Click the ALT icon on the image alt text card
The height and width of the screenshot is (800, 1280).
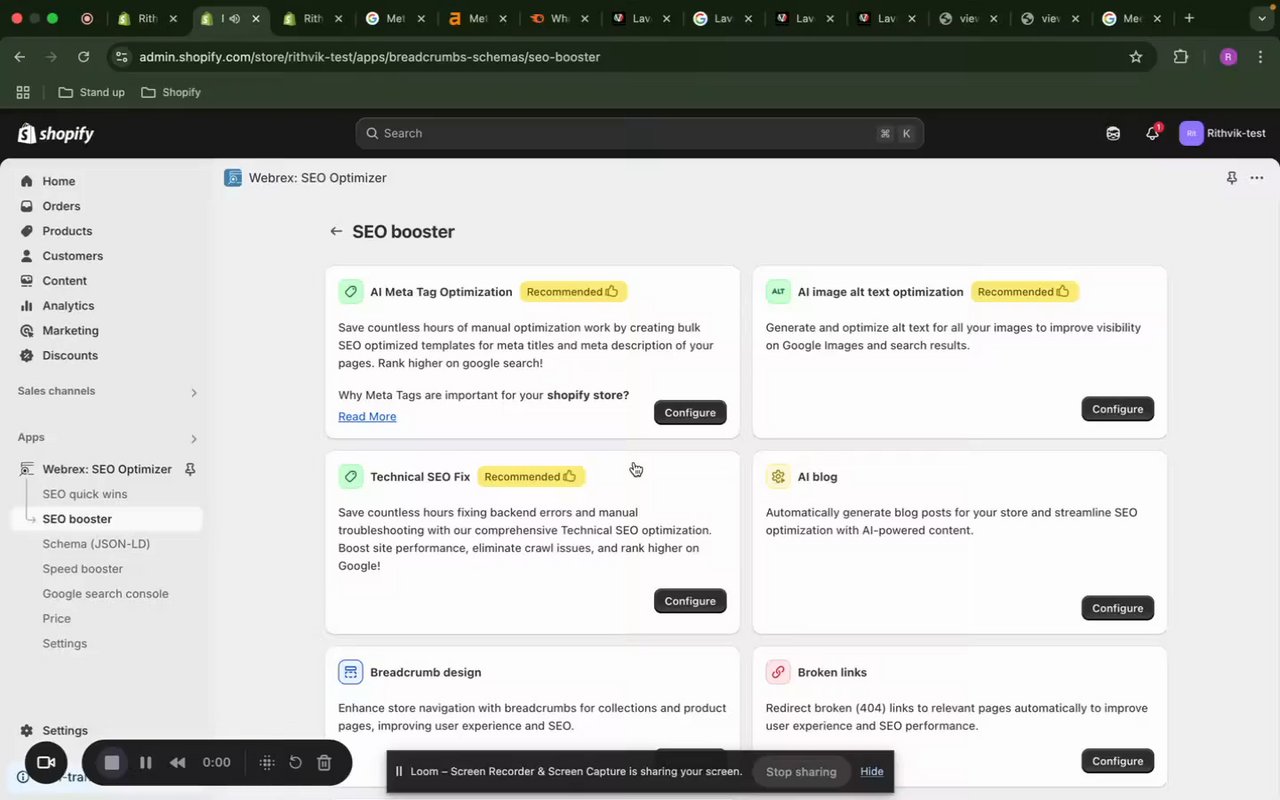coord(778,292)
